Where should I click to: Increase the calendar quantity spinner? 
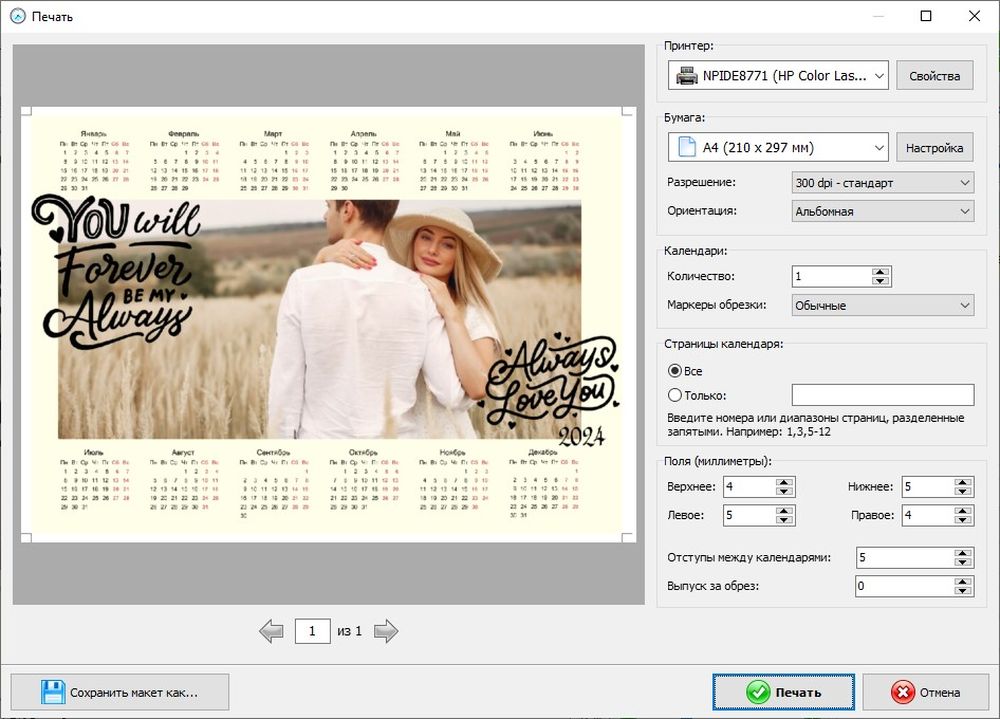pos(880,271)
